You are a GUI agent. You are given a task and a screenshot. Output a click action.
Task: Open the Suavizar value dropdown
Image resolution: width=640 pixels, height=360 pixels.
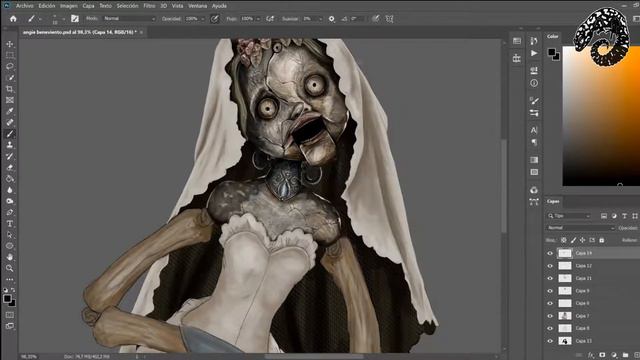click(x=321, y=19)
